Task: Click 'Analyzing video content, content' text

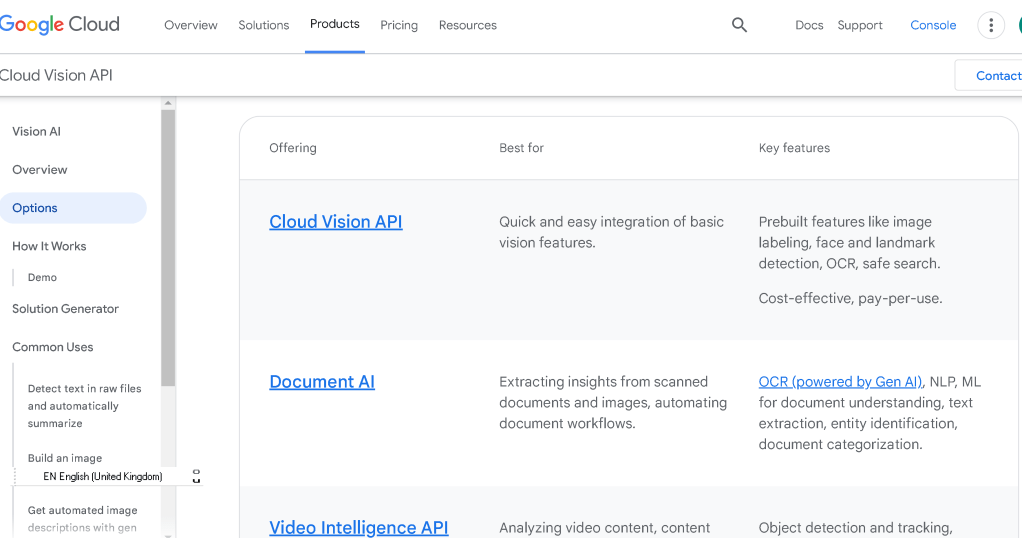Action: 604,528
